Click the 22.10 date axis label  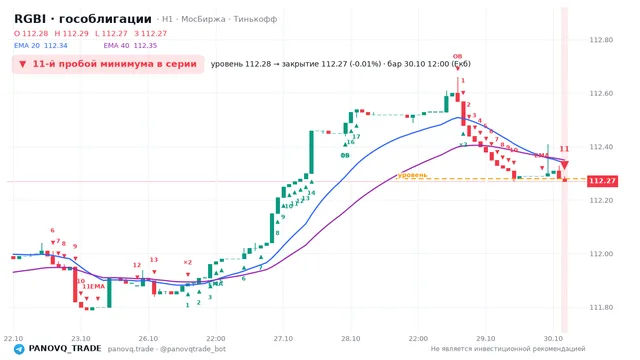click(13, 338)
